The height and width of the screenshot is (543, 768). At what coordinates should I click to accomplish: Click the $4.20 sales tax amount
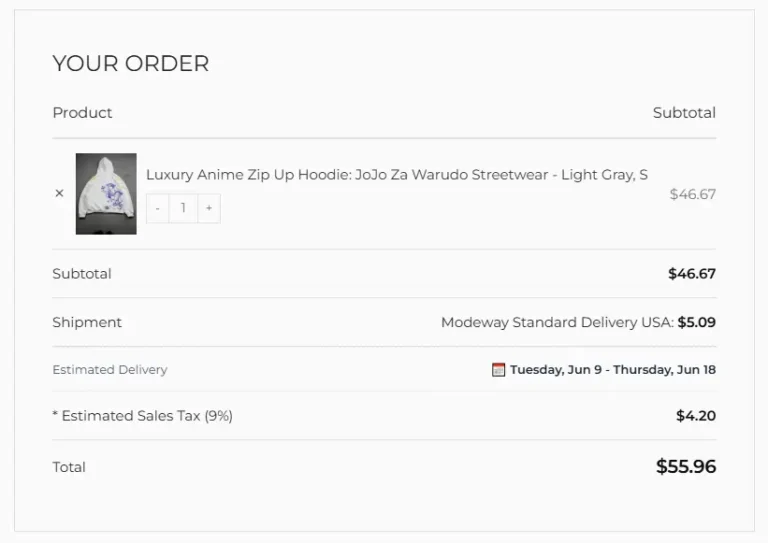pos(696,416)
